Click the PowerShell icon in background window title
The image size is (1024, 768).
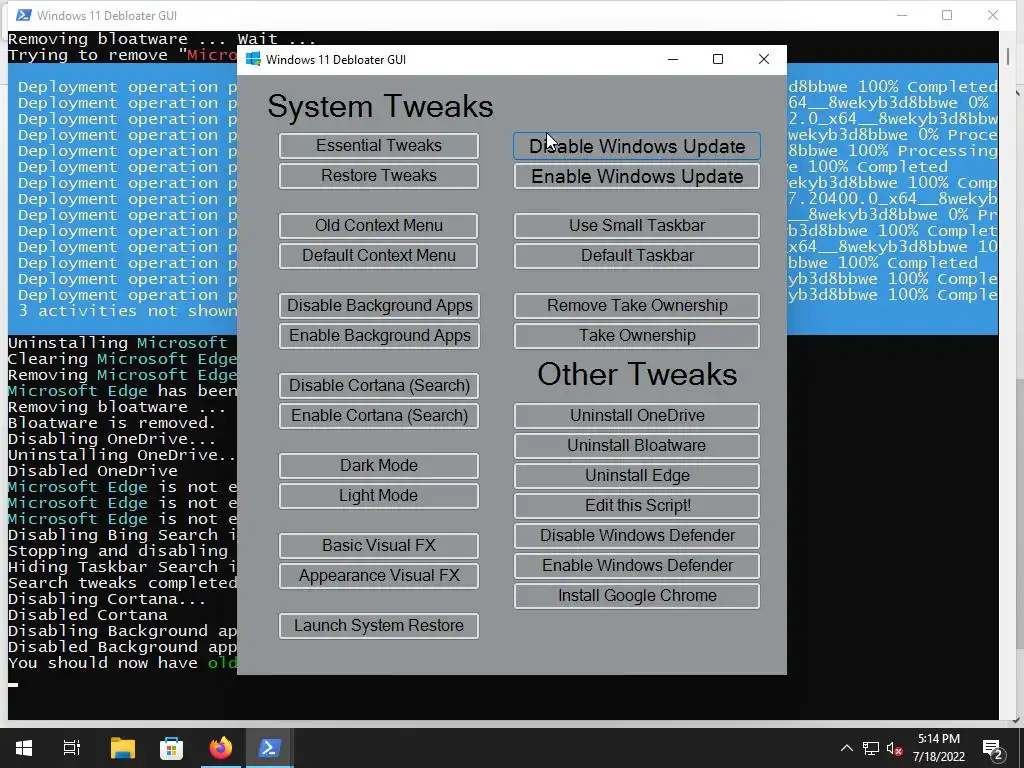tap(24, 15)
